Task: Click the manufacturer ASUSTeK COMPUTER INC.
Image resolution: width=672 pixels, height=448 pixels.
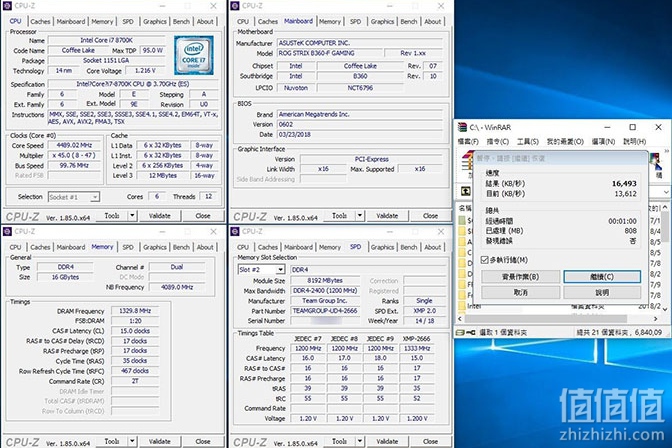Action: click(314, 43)
